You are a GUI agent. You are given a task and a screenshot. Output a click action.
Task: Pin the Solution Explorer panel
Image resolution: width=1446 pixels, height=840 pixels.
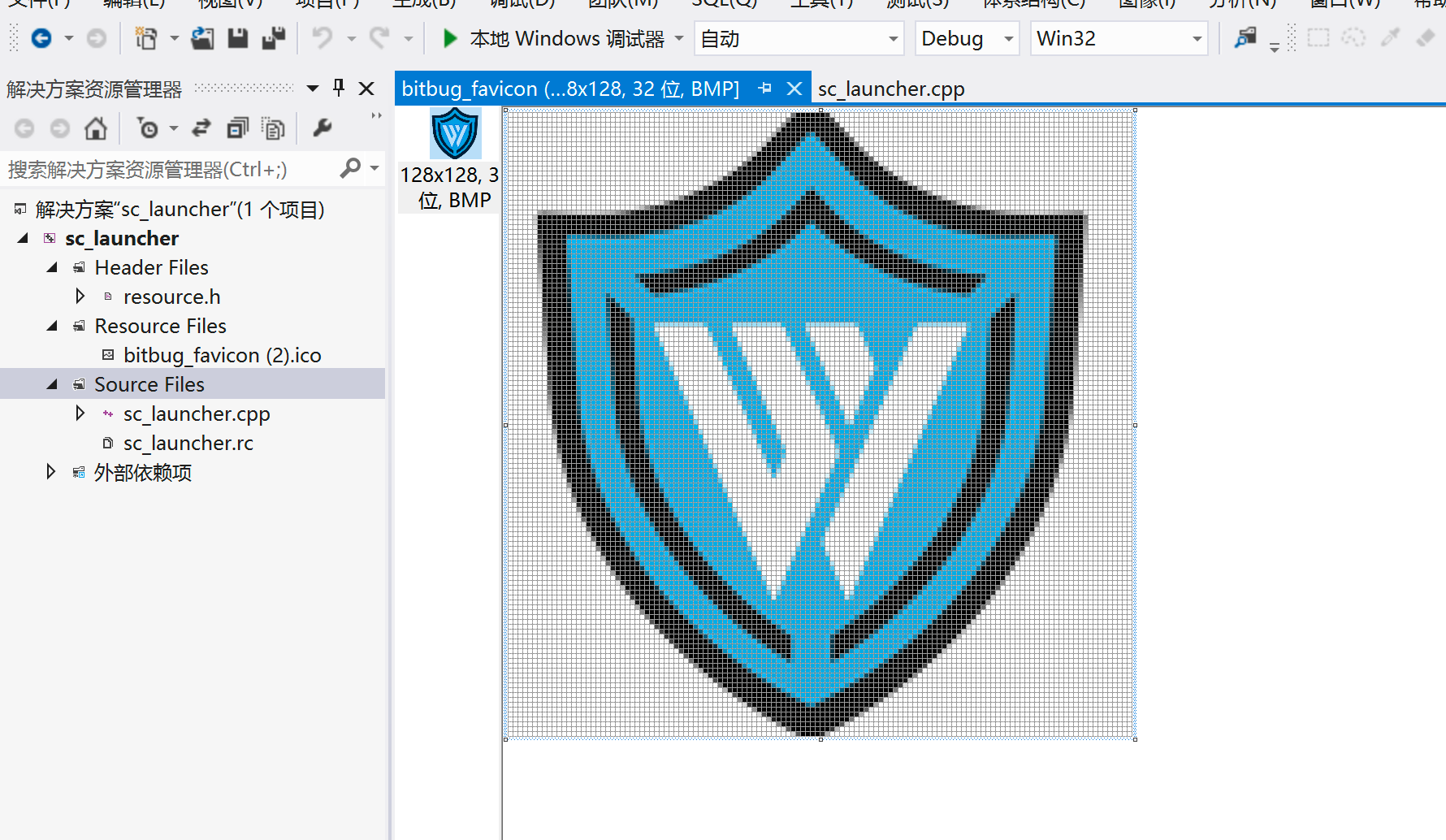[x=340, y=88]
